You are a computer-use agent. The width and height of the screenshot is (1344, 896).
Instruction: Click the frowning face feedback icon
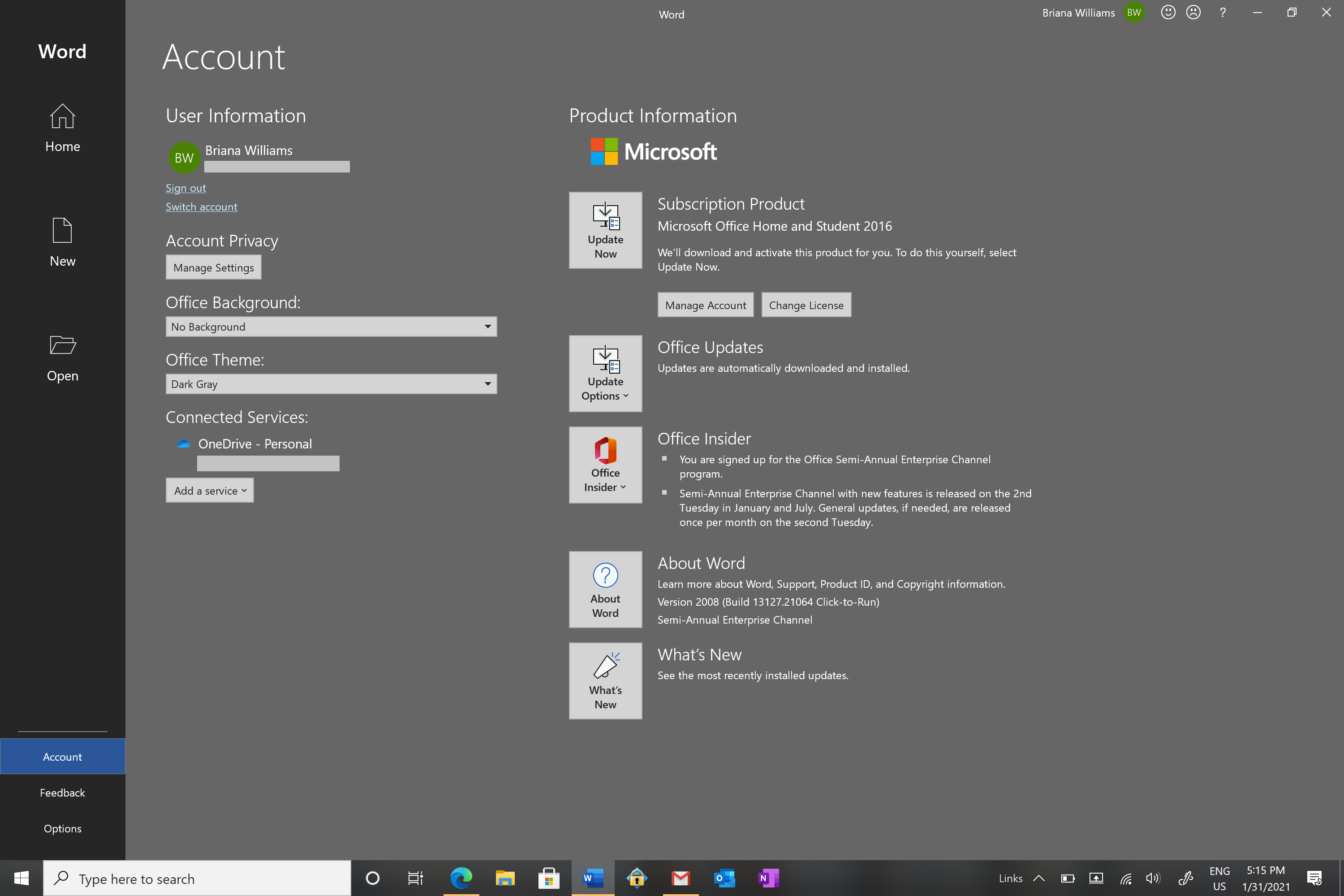pyautogui.click(x=1193, y=13)
